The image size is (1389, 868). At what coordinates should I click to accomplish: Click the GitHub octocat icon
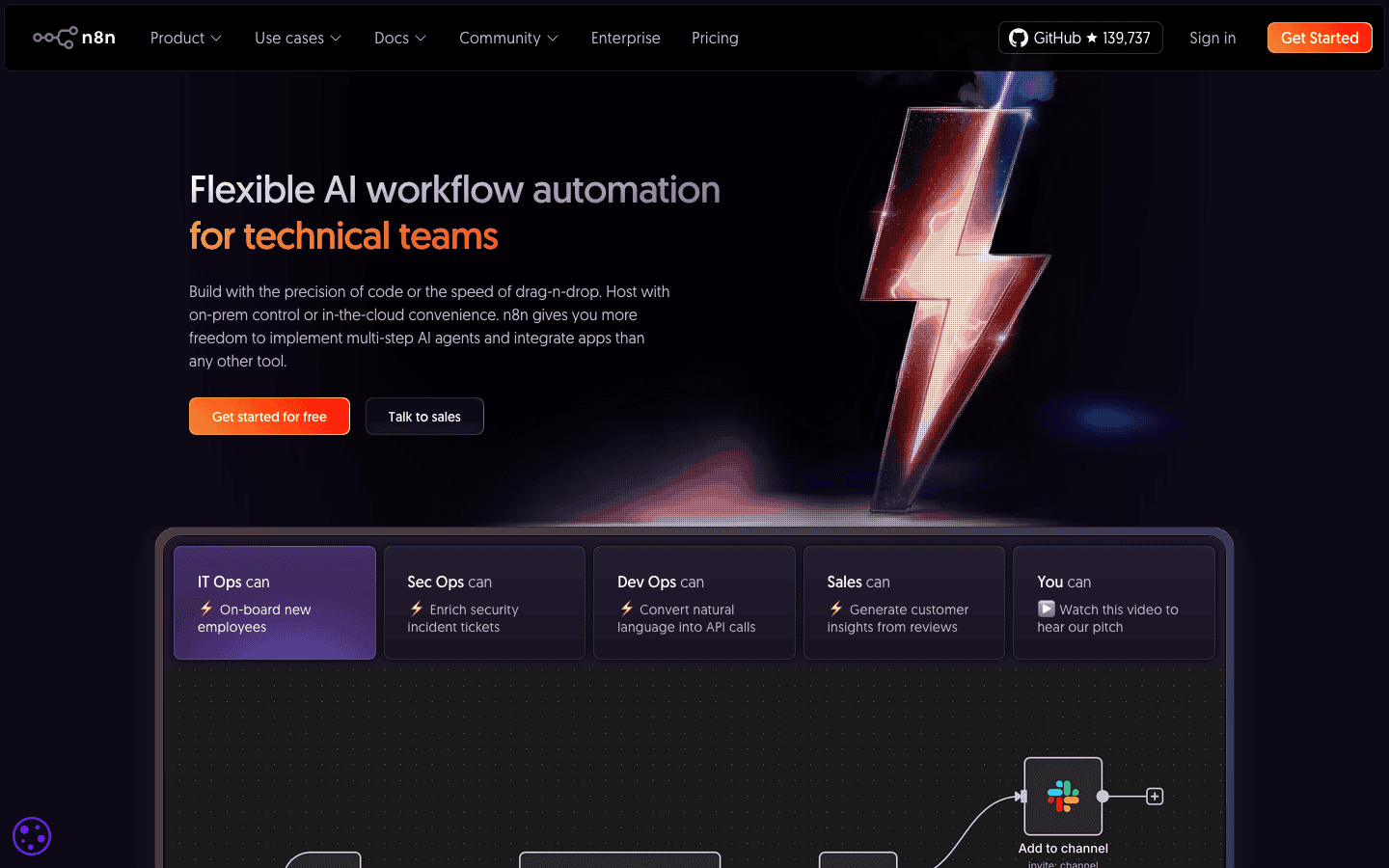tap(1018, 38)
